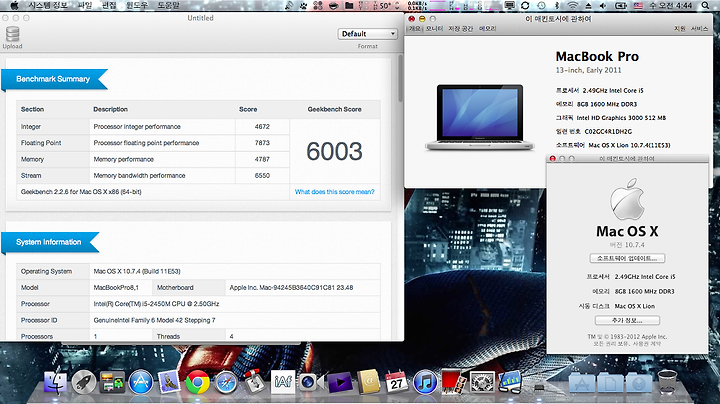Image resolution: width=720 pixels, height=404 pixels.
Task: Open iTunes from the Dock
Action: click(x=425, y=382)
